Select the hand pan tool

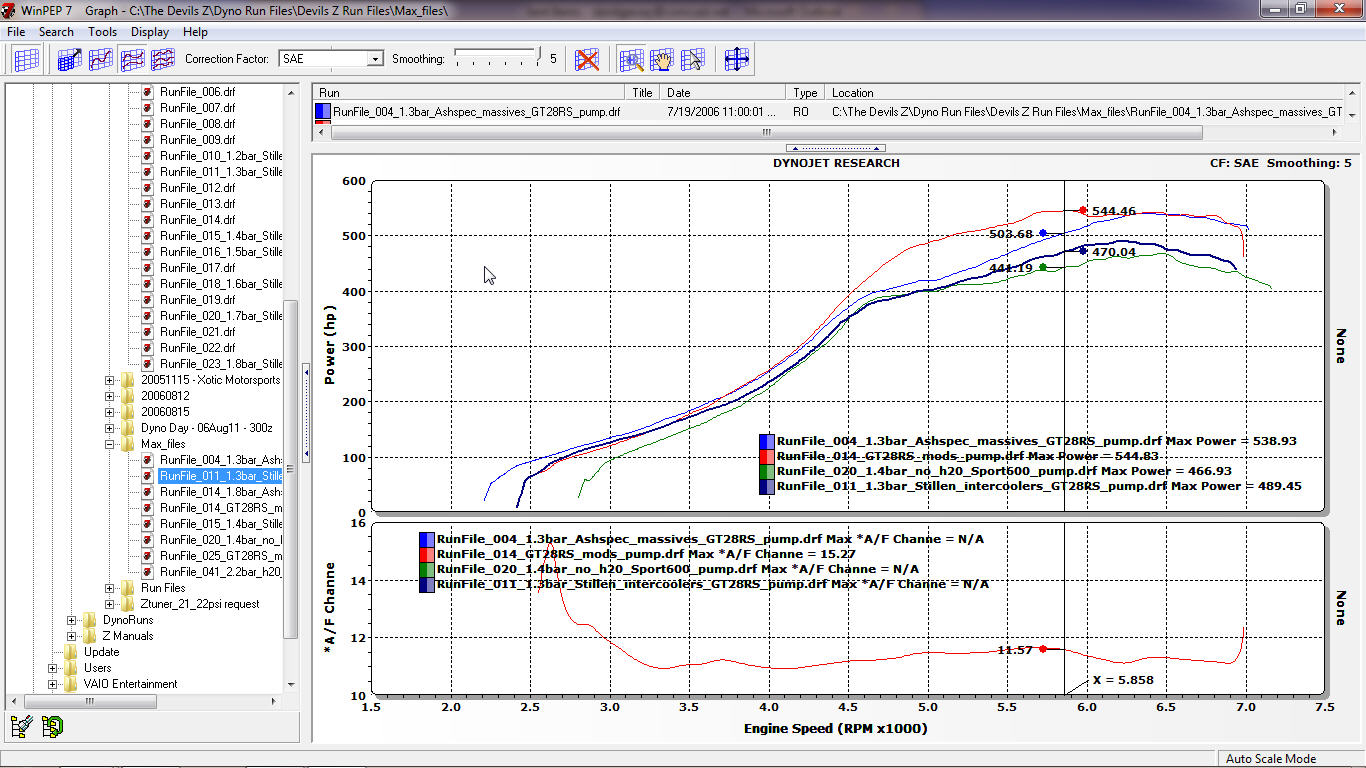tap(661, 60)
